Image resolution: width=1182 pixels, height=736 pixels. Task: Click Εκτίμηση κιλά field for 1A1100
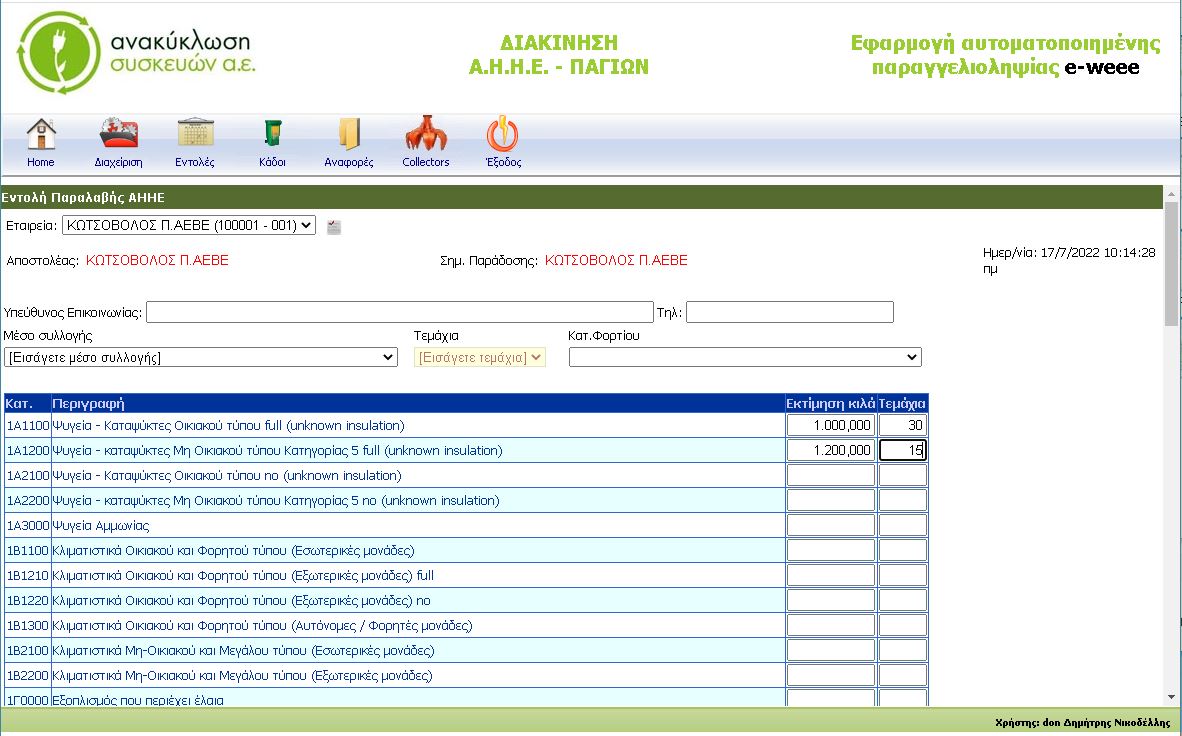pyautogui.click(x=831, y=425)
